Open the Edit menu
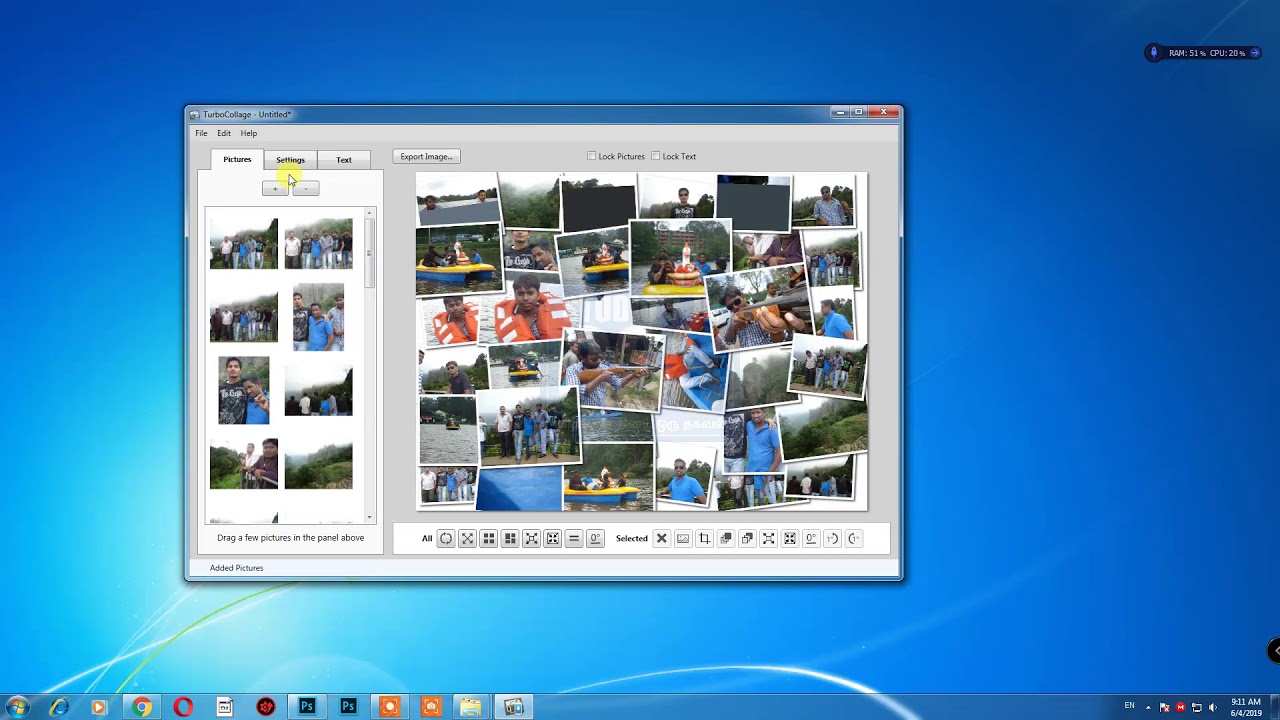Viewport: 1280px width, 720px height. (224, 133)
